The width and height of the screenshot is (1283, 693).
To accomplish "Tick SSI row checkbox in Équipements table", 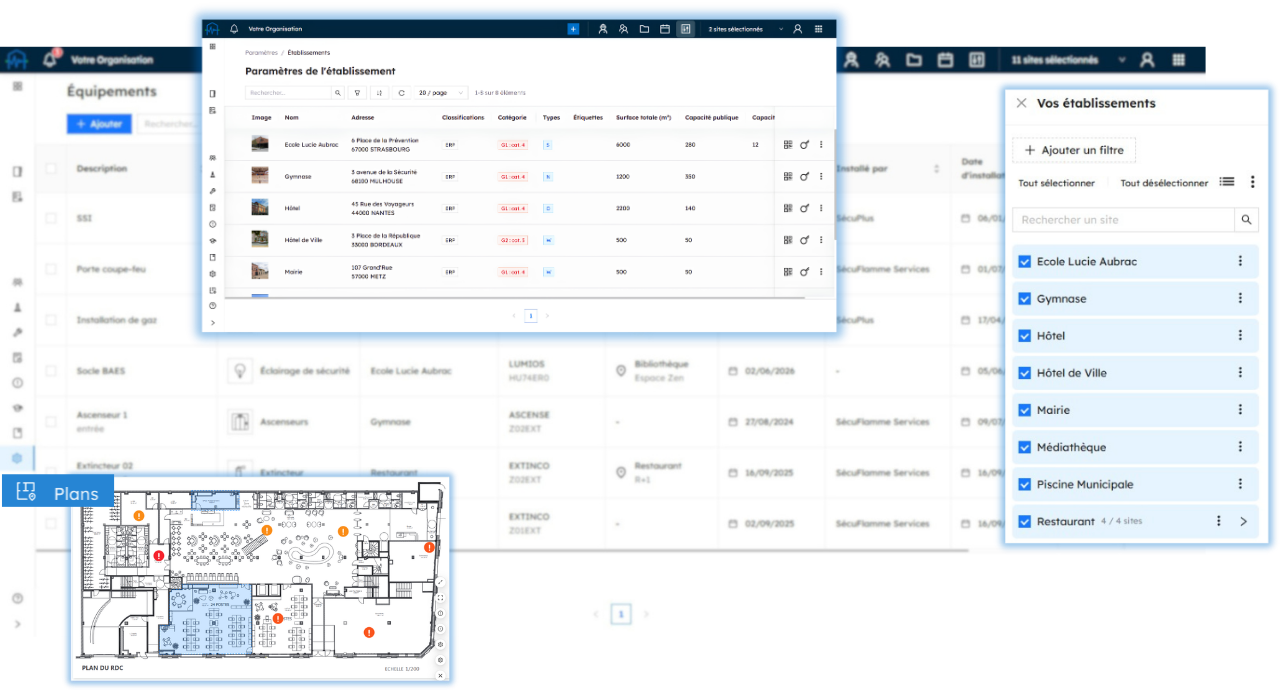I will (x=50, y=218).
